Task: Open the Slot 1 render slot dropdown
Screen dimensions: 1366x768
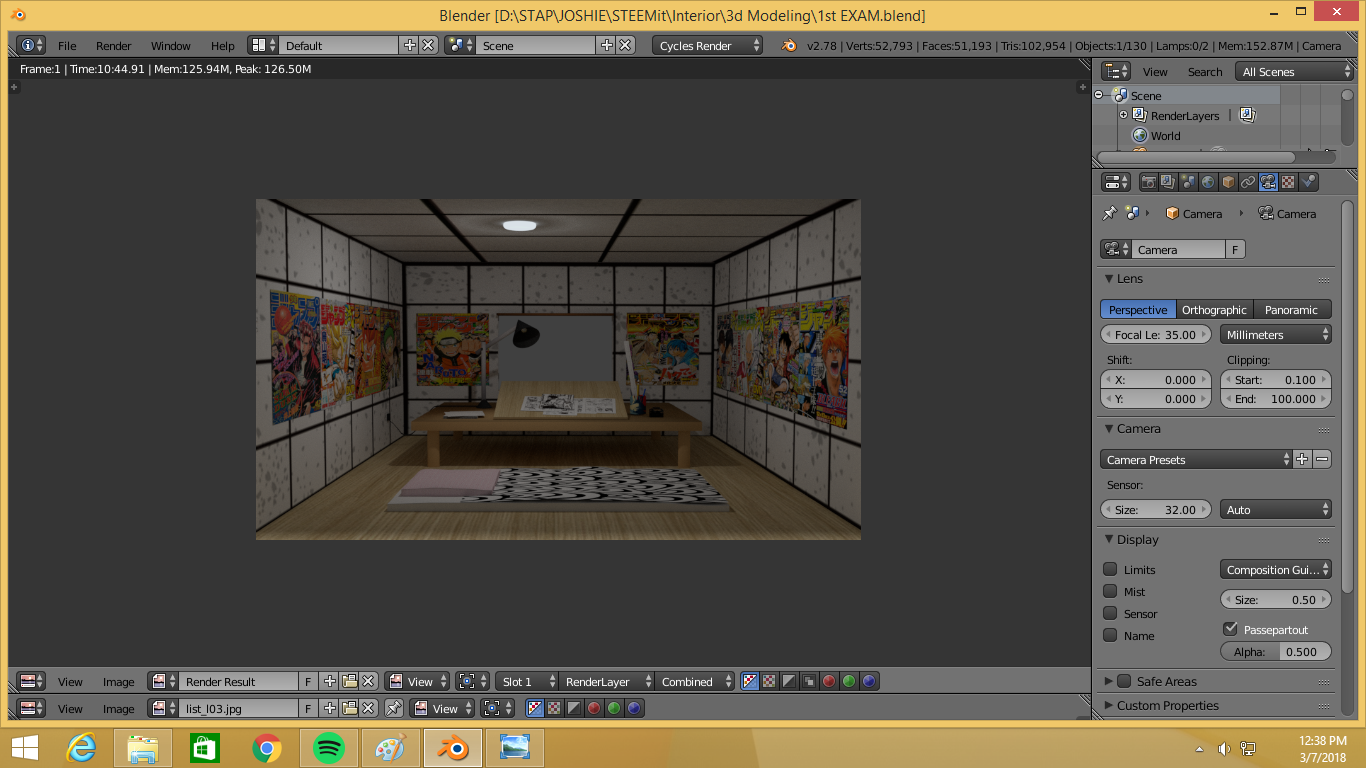Action: 526,681
